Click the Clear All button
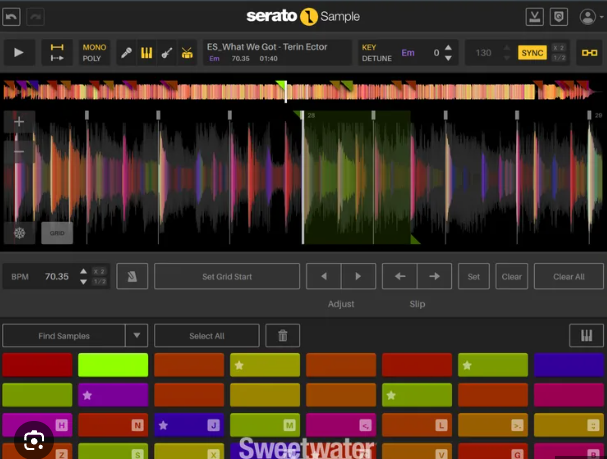 coord(569,276)
